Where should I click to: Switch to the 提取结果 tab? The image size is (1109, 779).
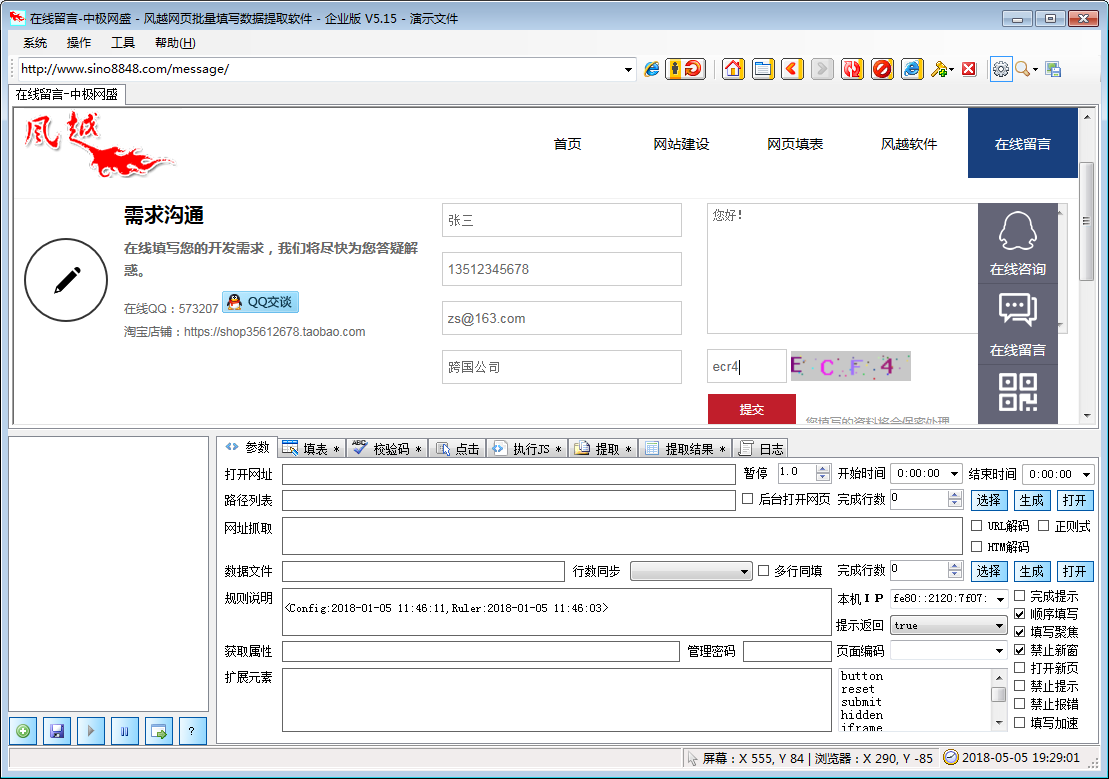coord(685,449)
